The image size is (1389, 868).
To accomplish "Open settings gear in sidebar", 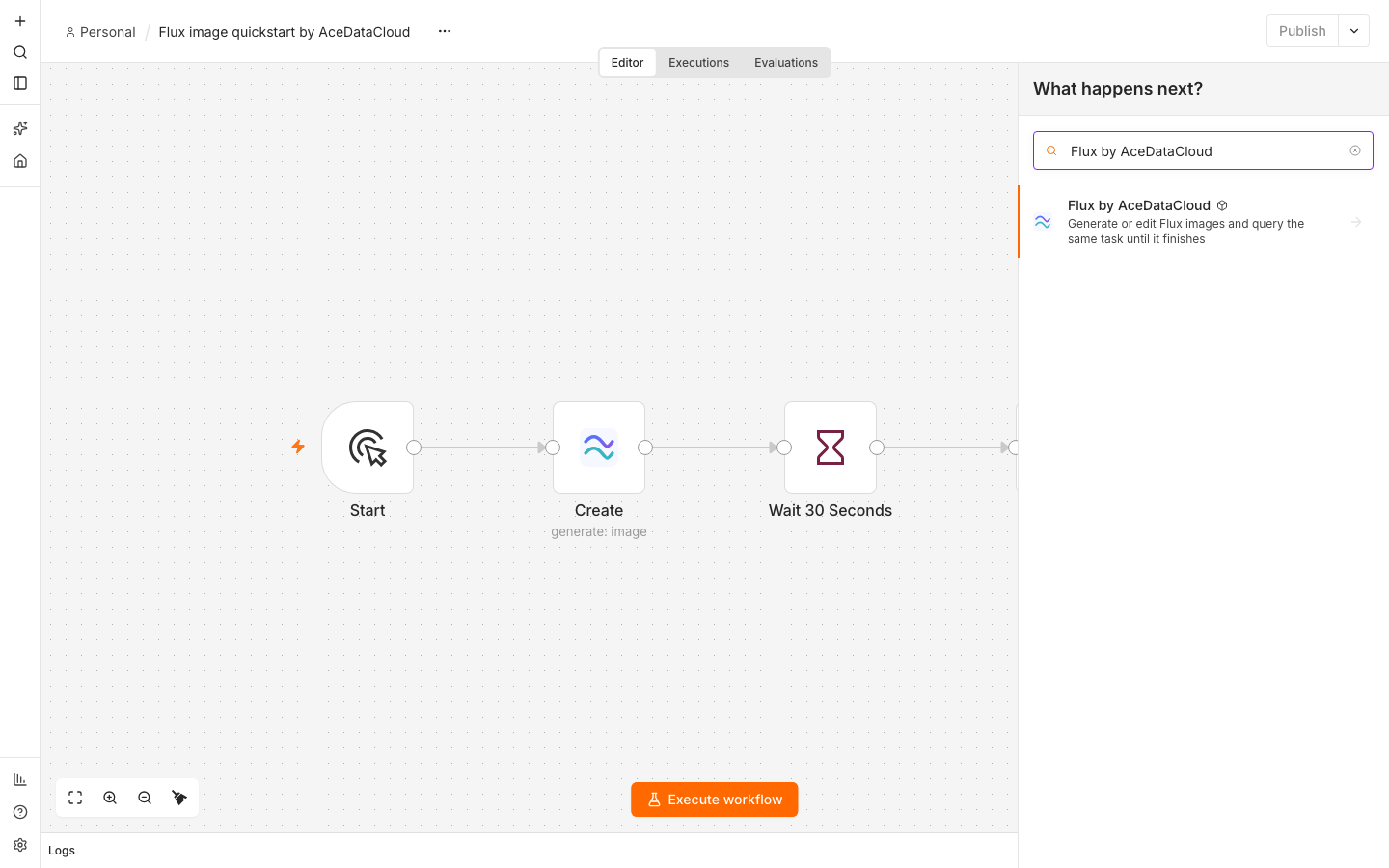I will [x=20, y=845].
